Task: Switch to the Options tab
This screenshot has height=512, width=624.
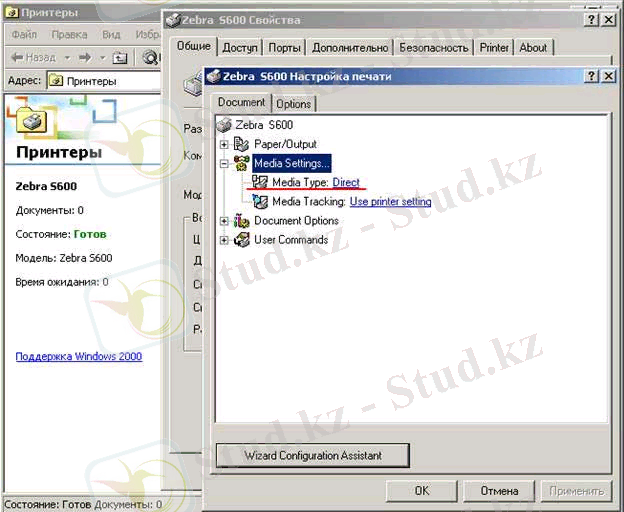Action: (293, 104)
